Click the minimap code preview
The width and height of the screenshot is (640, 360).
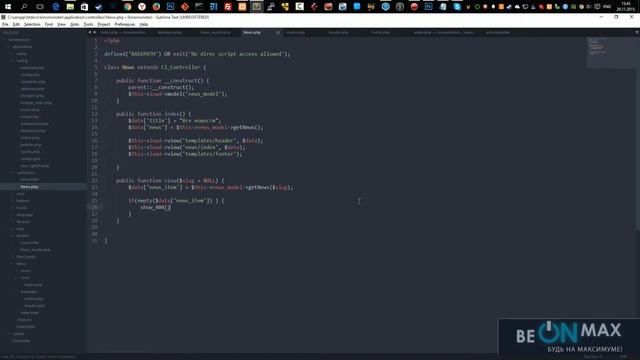[610, 53]
